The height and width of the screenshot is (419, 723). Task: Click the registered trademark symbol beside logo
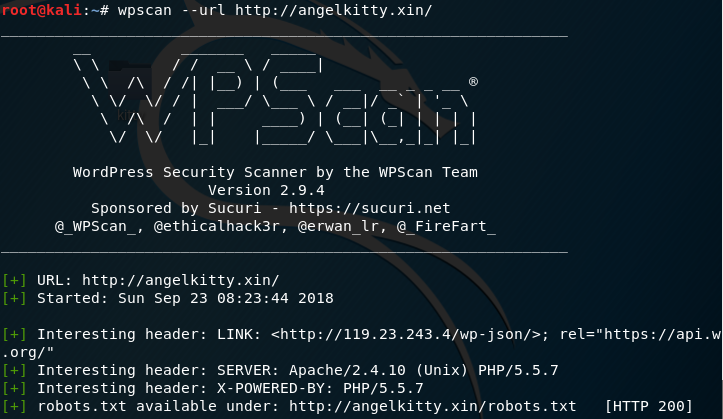(x=472, y=82)
